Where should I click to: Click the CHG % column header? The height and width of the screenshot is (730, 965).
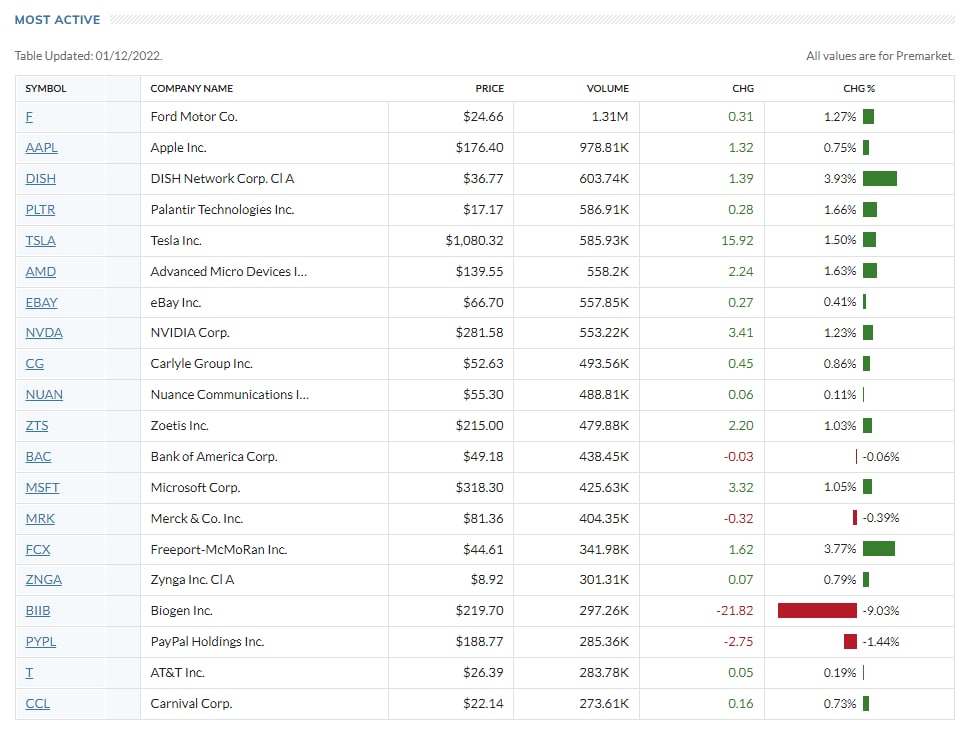pos(859,89)
